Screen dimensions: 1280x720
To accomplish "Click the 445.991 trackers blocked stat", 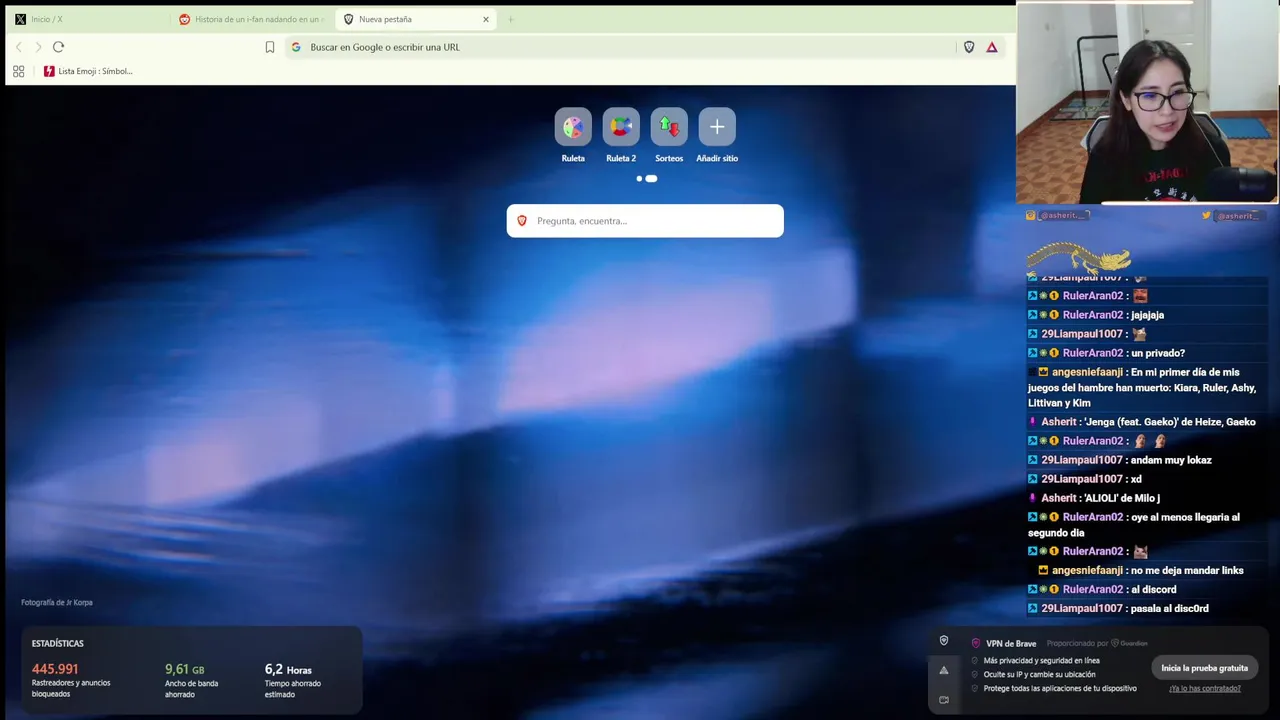I will 71,679.
